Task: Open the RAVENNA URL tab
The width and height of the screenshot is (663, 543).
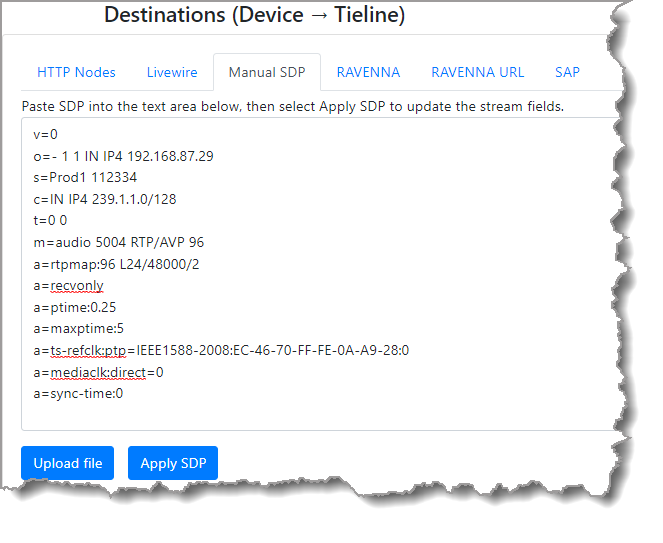Action: pos(477,73)
